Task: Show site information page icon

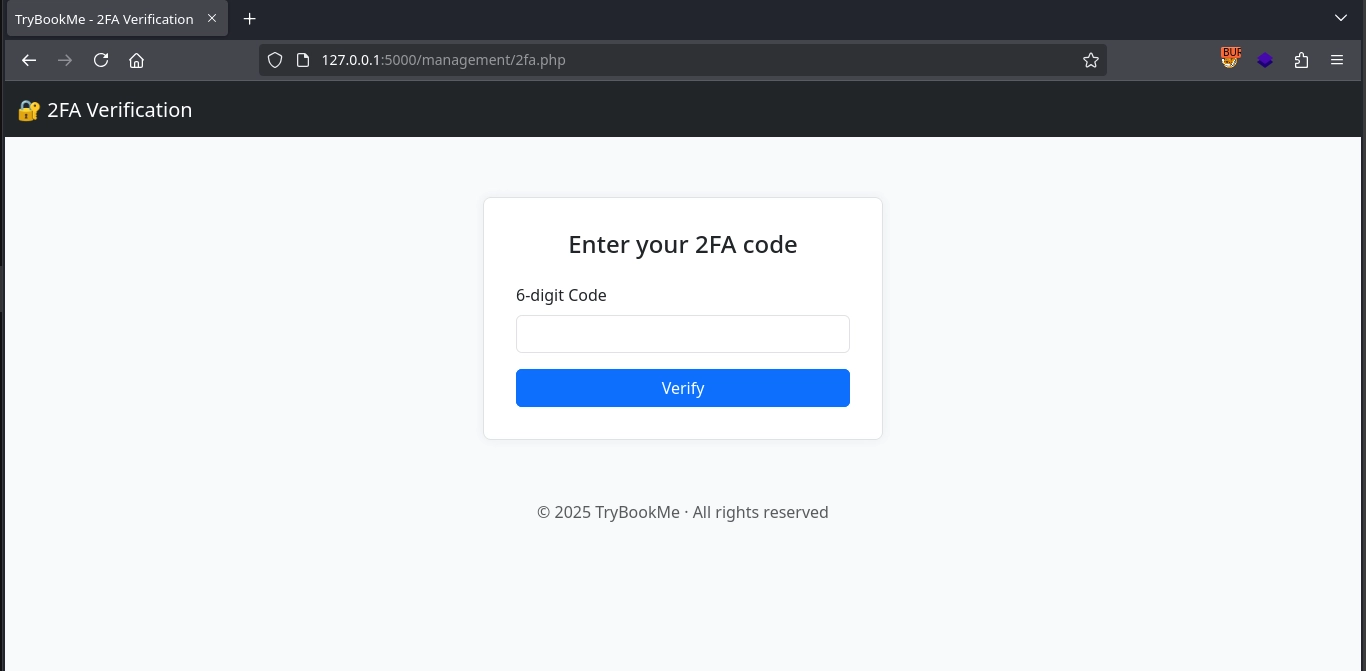Action: 303,60
